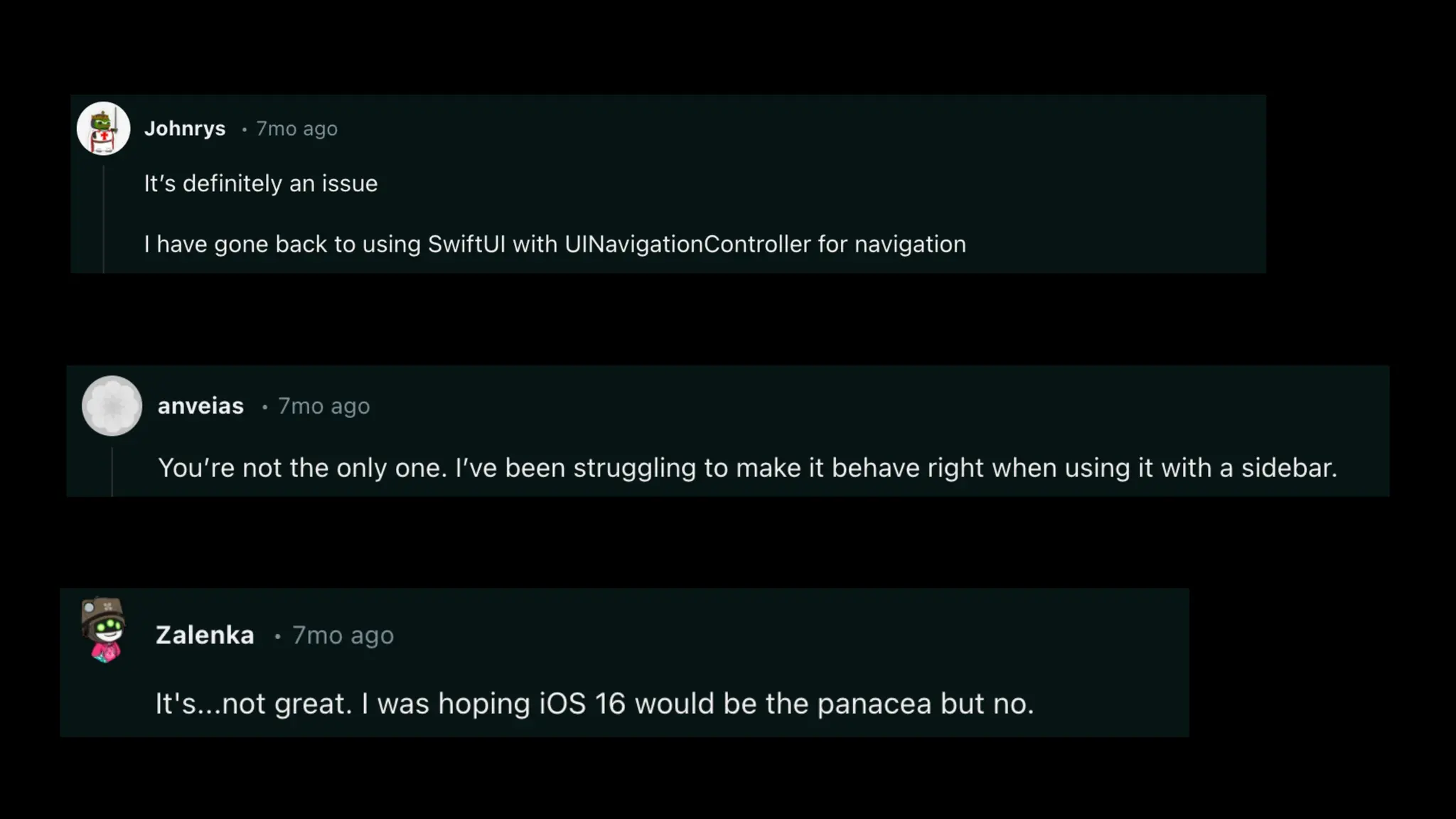The width and height of the screenshot is (1456, 819).
Task: Open the anveias username link
Action: pyautogui.click(x=200, y=406)
